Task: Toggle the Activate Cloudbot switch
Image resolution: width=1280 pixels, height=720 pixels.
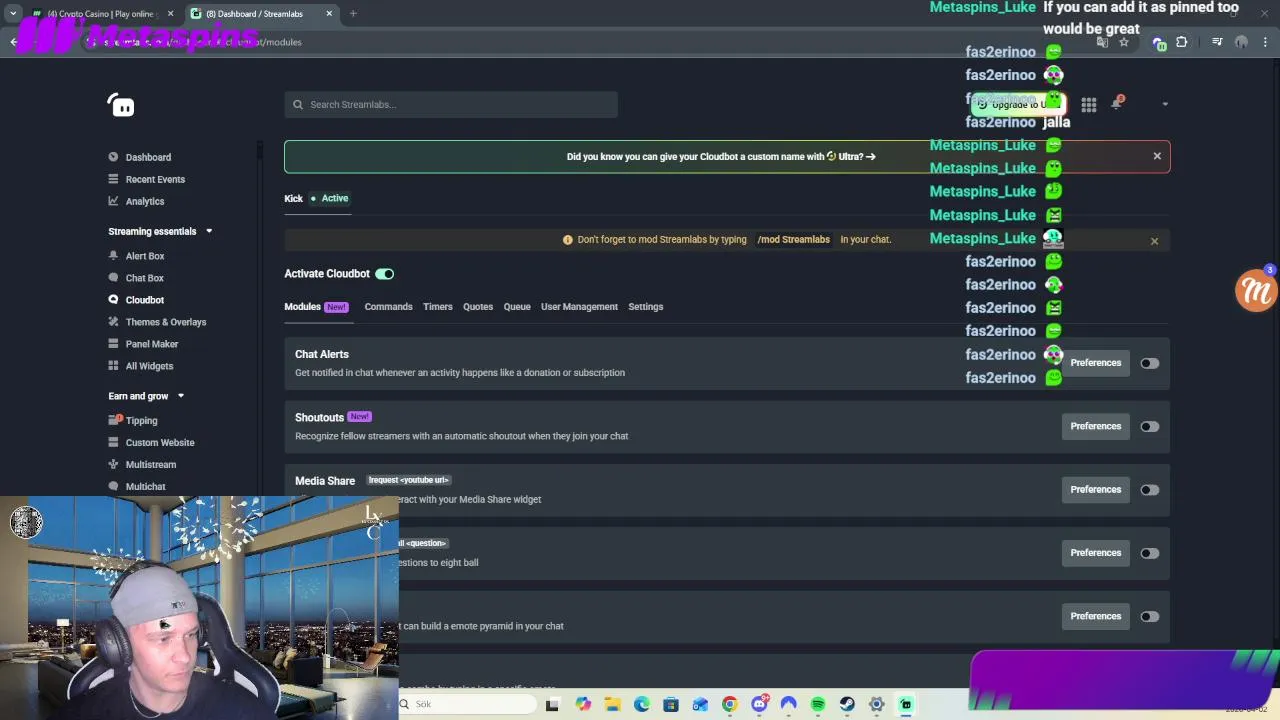Action: point(385,274)
